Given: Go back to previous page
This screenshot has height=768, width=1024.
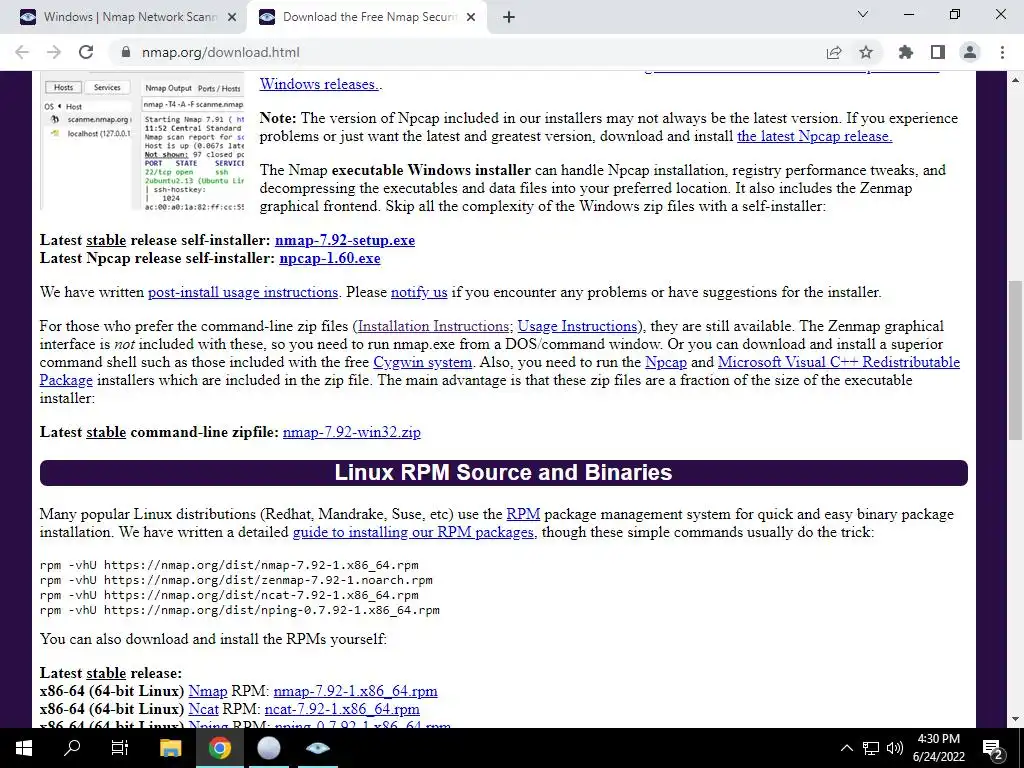Looking at the screenshot, I should [x=22, y=52].
